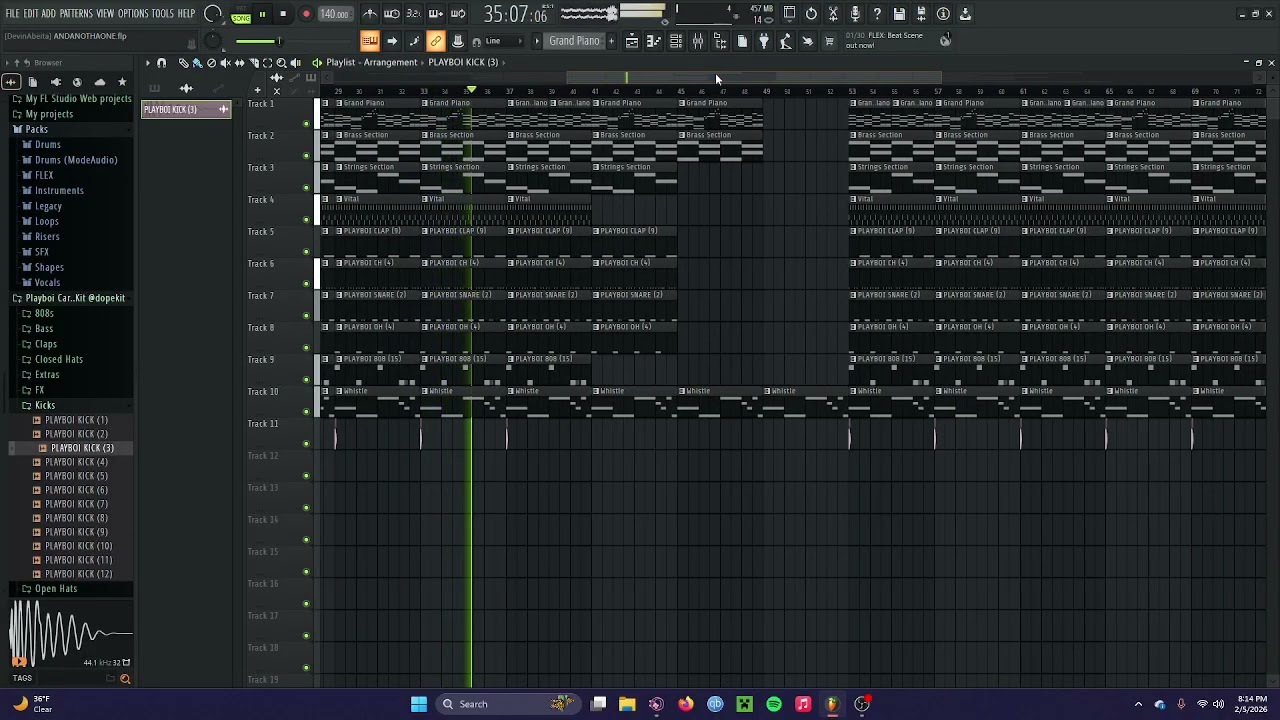Open the View playlist toolbar button
The width and height of the screenshot is (1280, 720).
(x=632, y=41)
